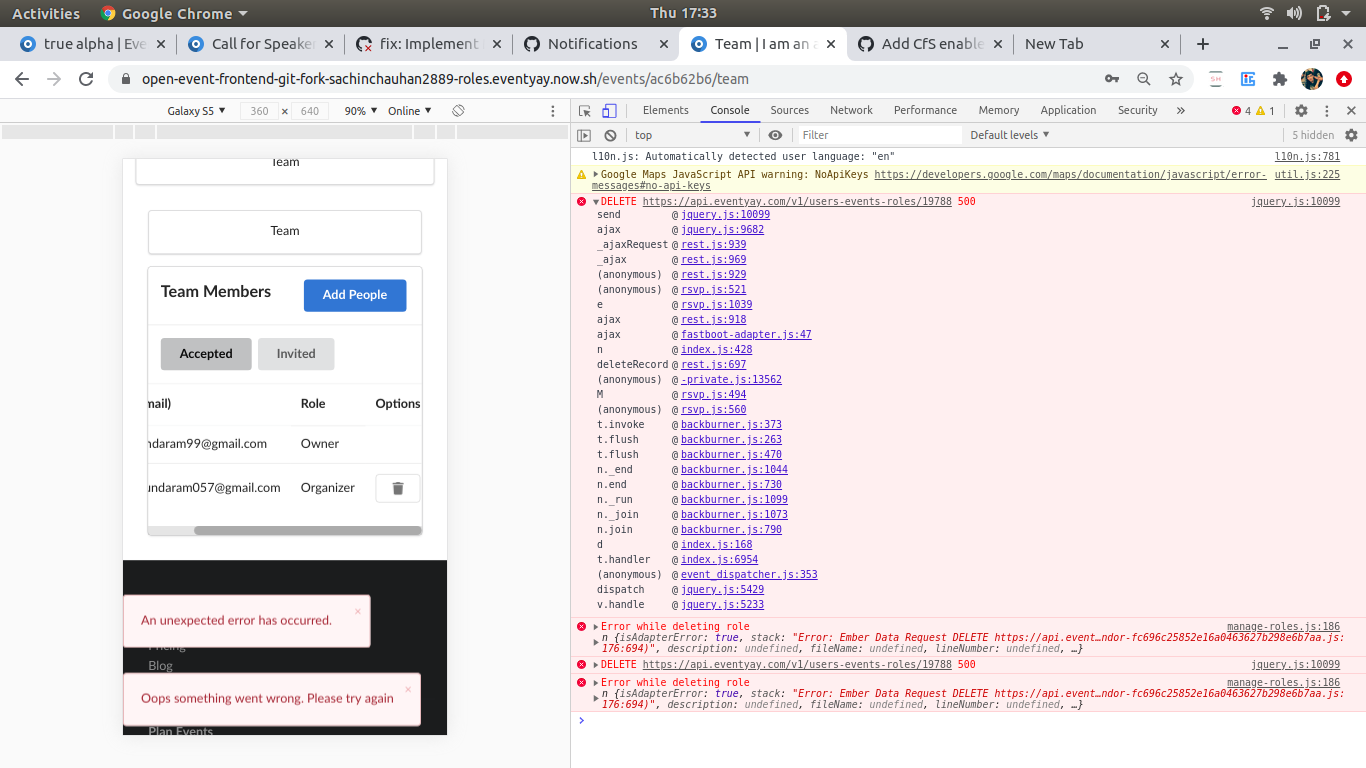Bookmark page with star icon
Viewport: 1366px width, 768px height.
pyautogui.click(x=1176, y=79)
